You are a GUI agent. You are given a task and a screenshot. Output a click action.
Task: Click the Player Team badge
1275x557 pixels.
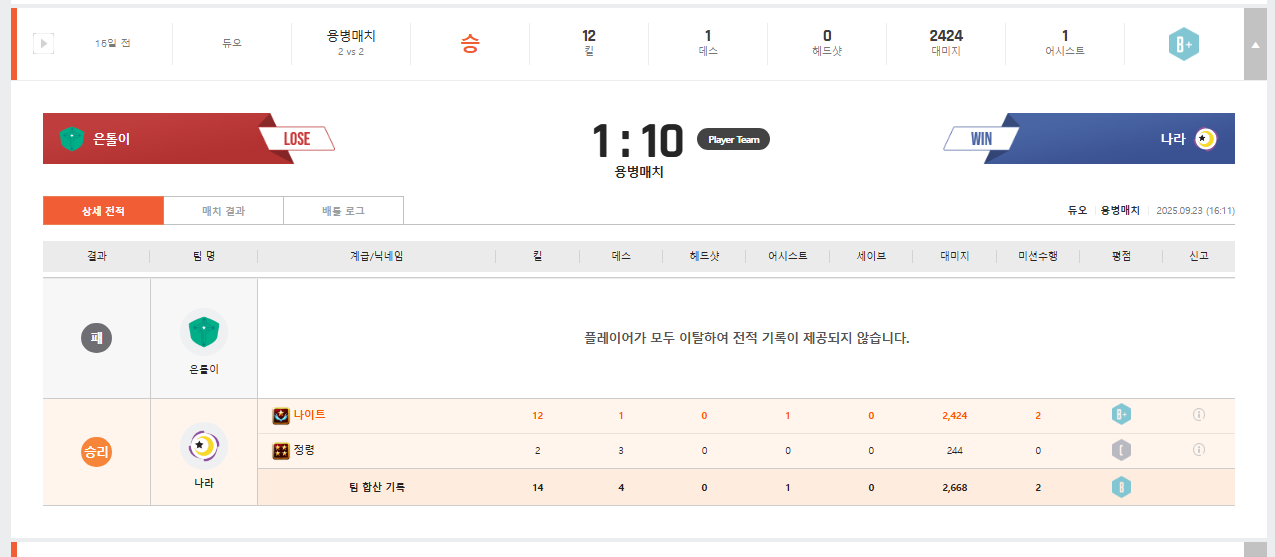click(x=733, y=140)
